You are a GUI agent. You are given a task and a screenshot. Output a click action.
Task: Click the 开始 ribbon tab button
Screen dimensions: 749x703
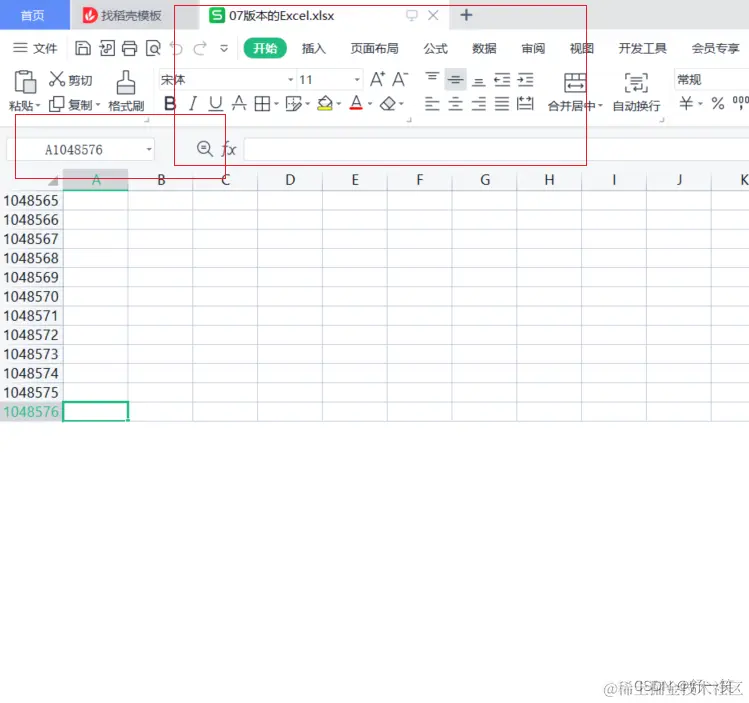(265, 48)
